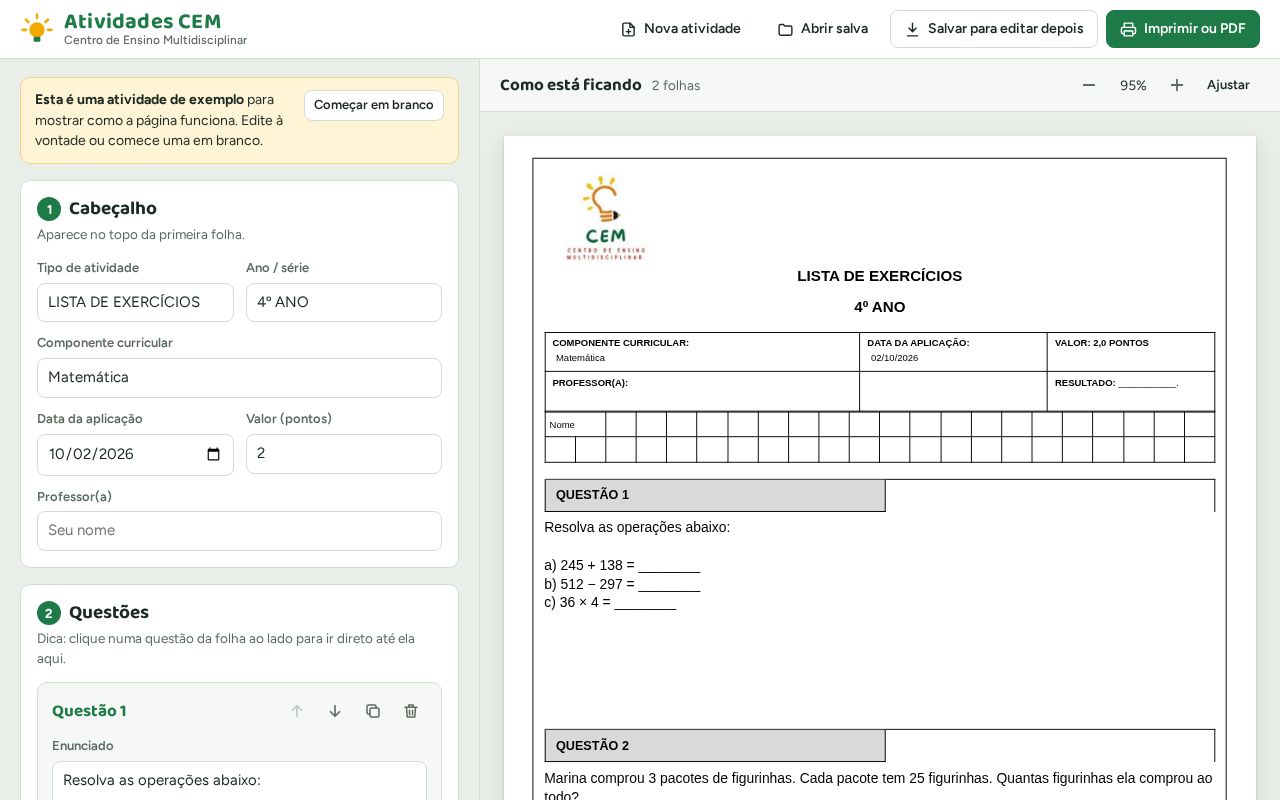Click 'b) 512 − 297' line in preview
Image resolution: width=1280 pixels, height=800 pixels.
[x=622, y=584]
